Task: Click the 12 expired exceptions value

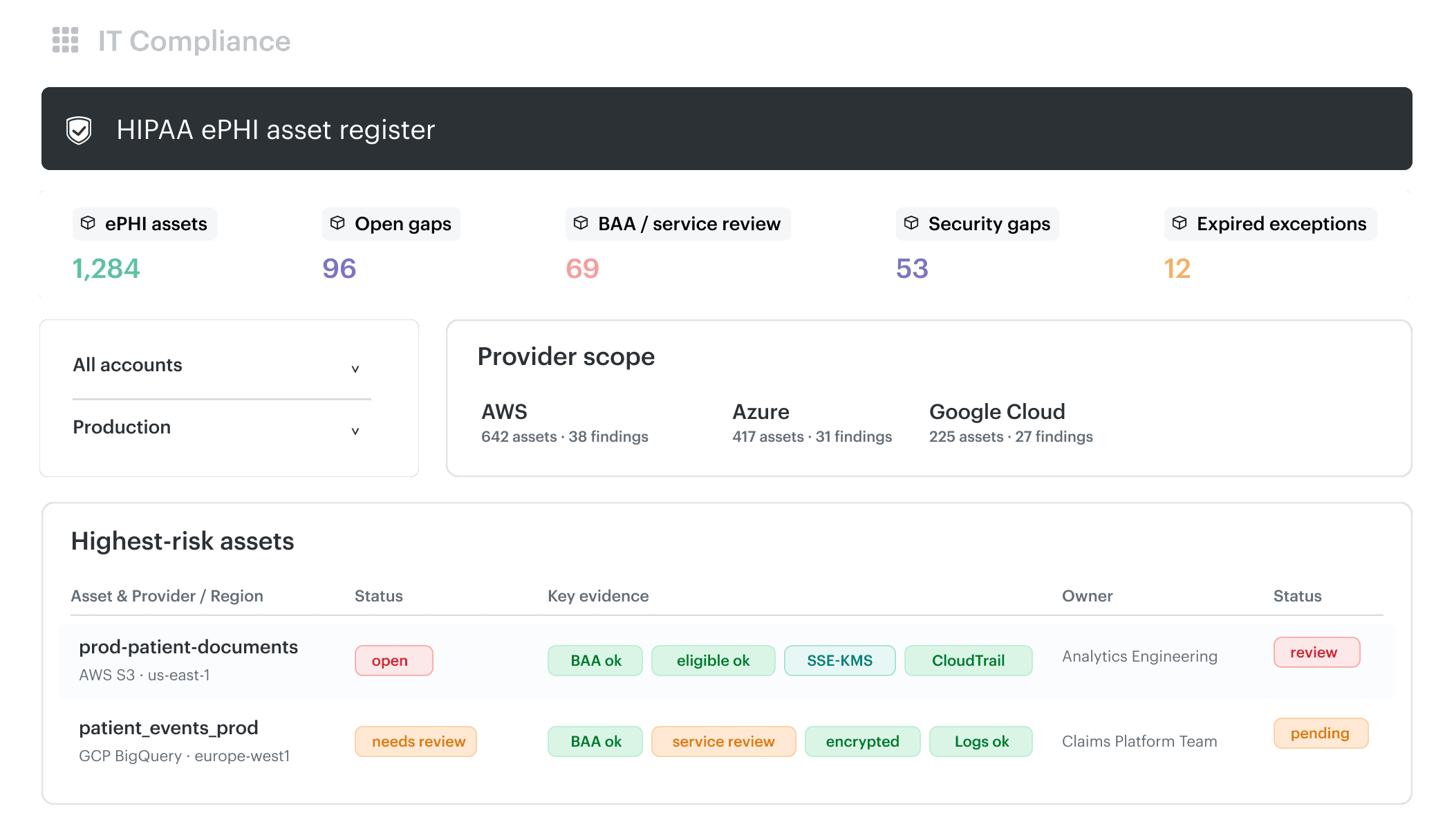Action: click(x=1177, y=269)
